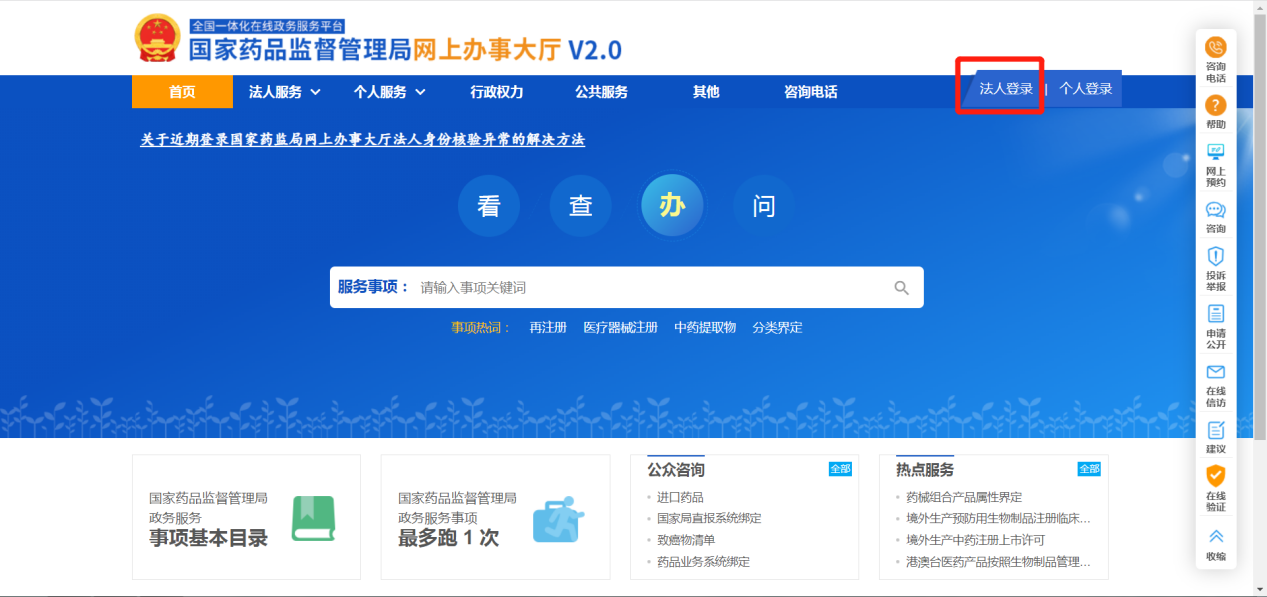The width and height of the screenshot is (1267, 597).
Task: Open 在线验证 shield check icon
Action: coord(1215,476)
